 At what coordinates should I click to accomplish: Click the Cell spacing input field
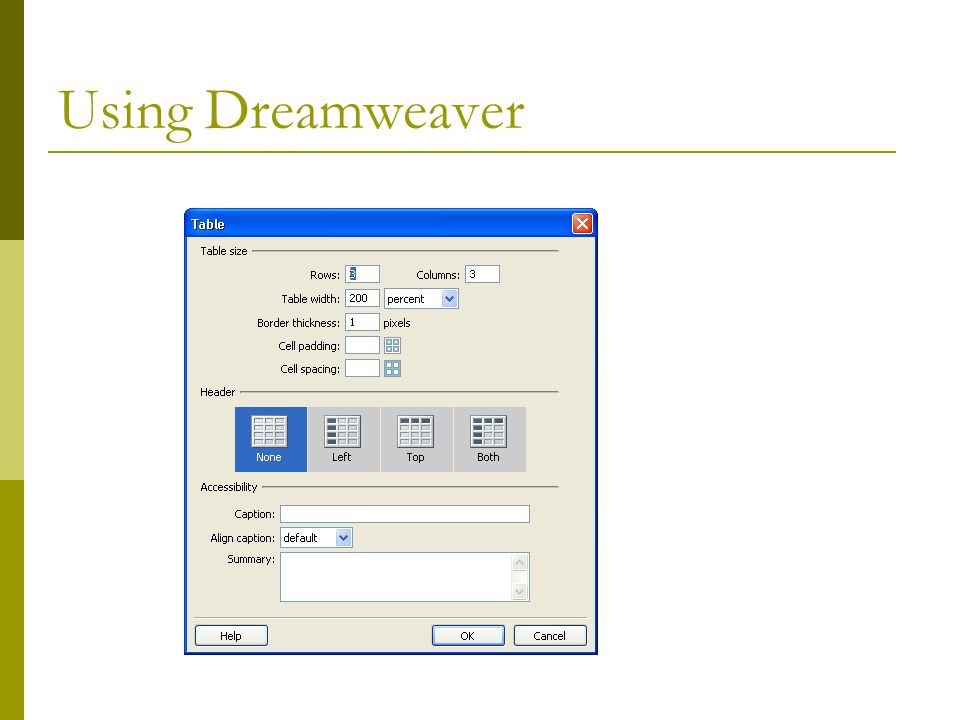[x=362, y=368]
